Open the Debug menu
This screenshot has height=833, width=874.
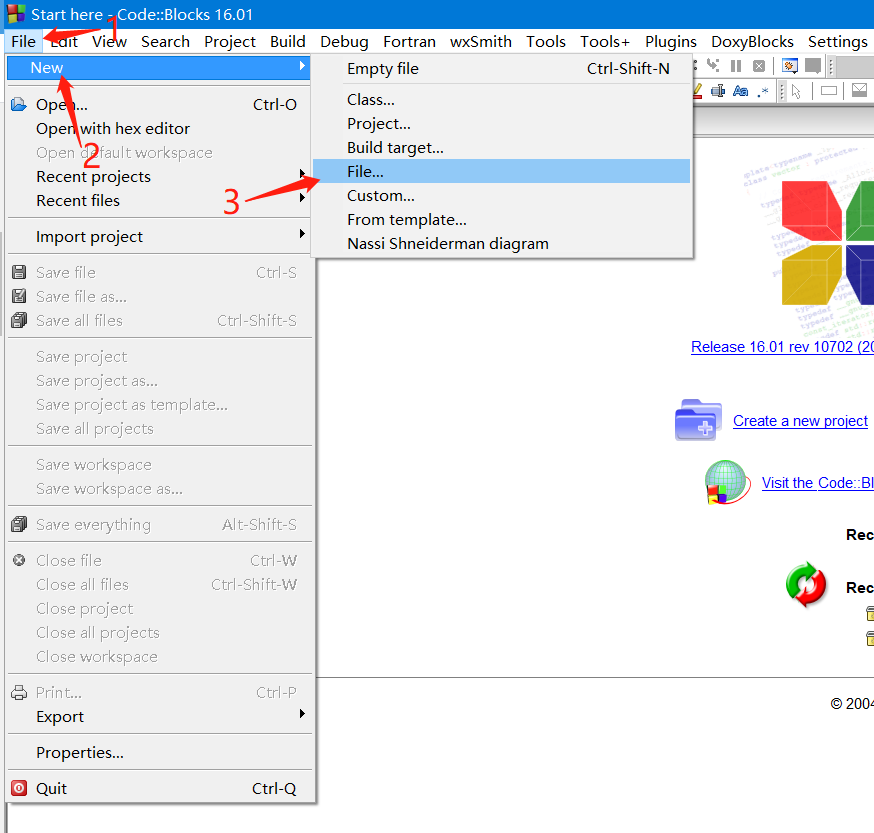pyautogui.click(x=344, y=42)
